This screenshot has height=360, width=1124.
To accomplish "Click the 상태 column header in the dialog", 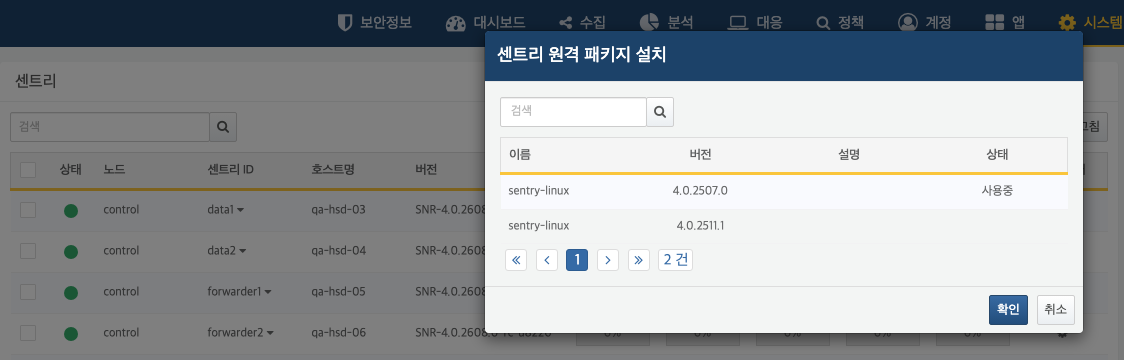I will pos(996,154).
